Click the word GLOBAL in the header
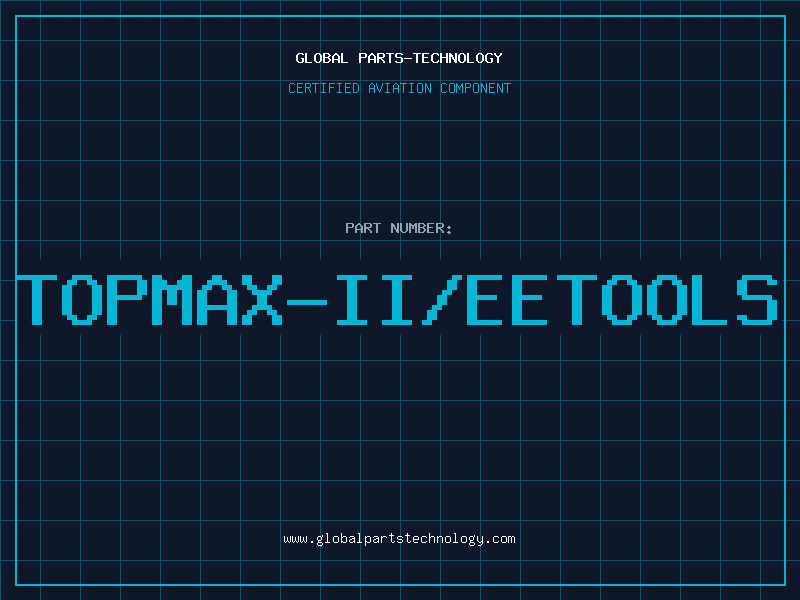 point(321,58)
